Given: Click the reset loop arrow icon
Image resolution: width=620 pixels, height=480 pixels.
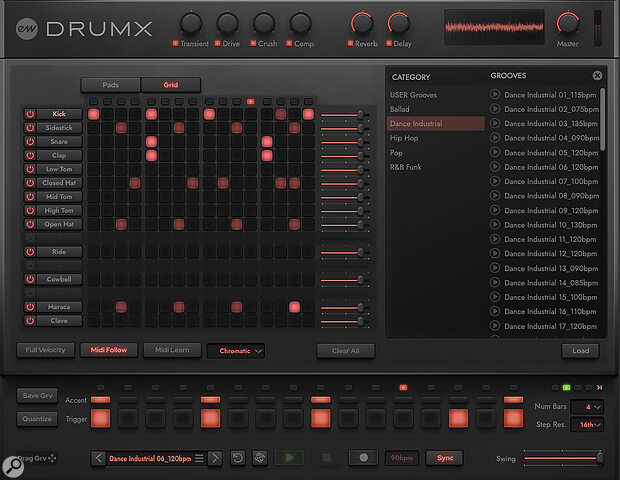Looking at the screenshot, I should [x=238, y=458].
